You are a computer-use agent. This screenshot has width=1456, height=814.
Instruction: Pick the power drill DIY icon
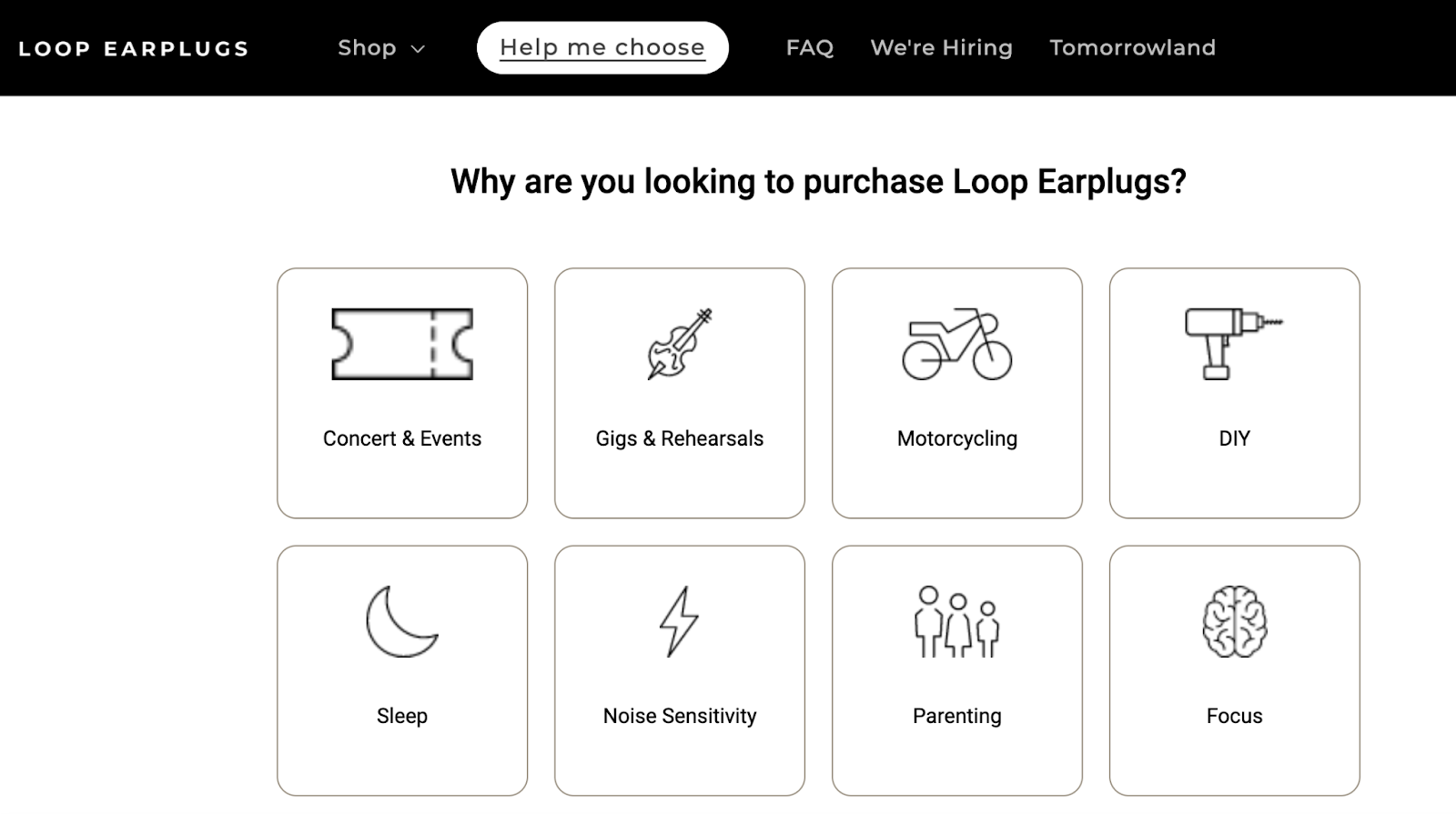pos(1233,344)
